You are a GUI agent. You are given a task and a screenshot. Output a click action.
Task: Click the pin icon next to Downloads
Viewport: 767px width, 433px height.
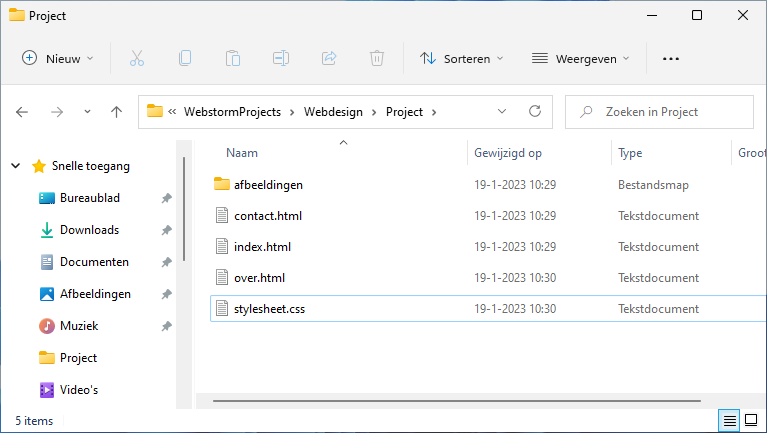pos(167,230)
